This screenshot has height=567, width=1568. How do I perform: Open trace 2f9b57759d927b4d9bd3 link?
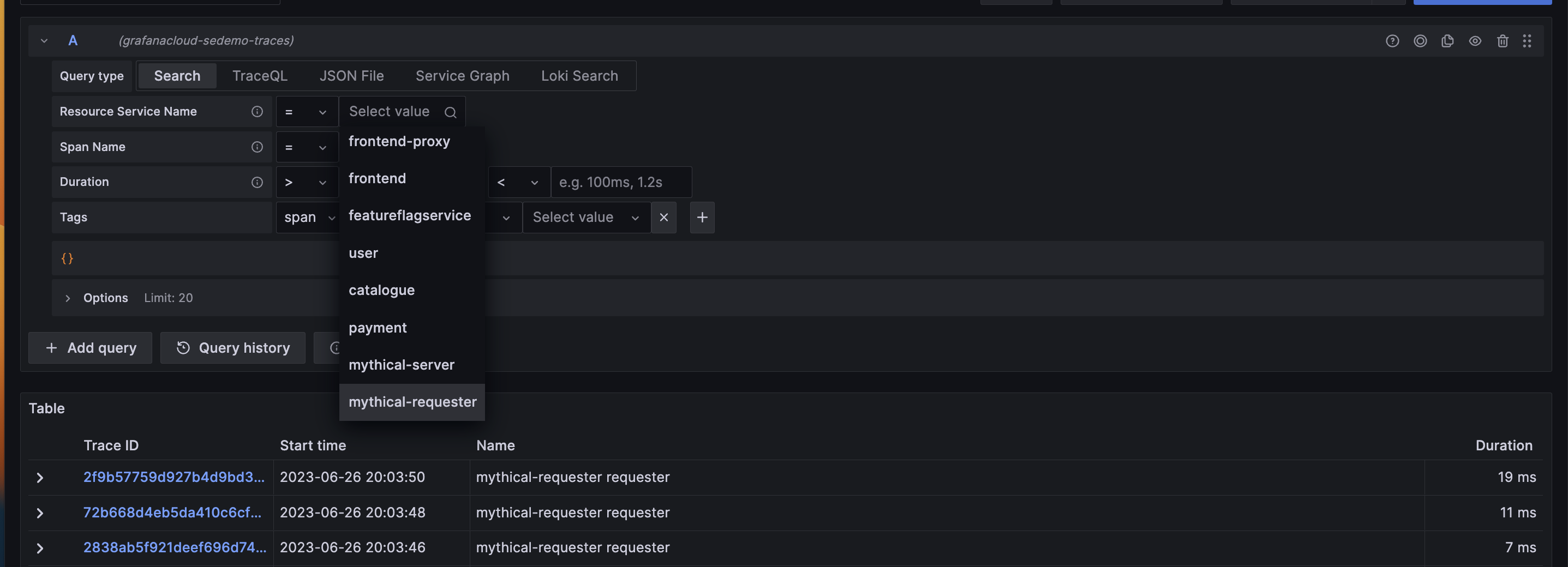(174, 477)
